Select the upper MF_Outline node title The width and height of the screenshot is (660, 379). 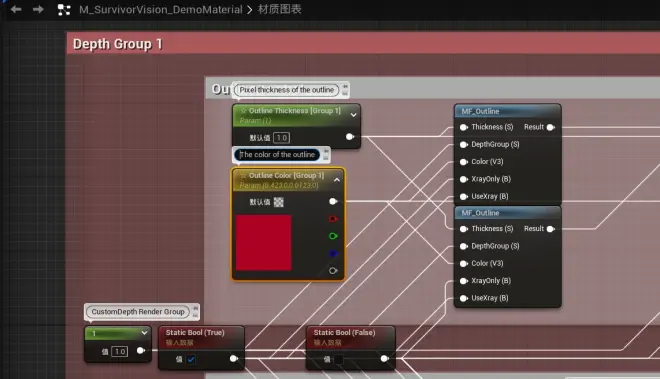click(480, 111)
